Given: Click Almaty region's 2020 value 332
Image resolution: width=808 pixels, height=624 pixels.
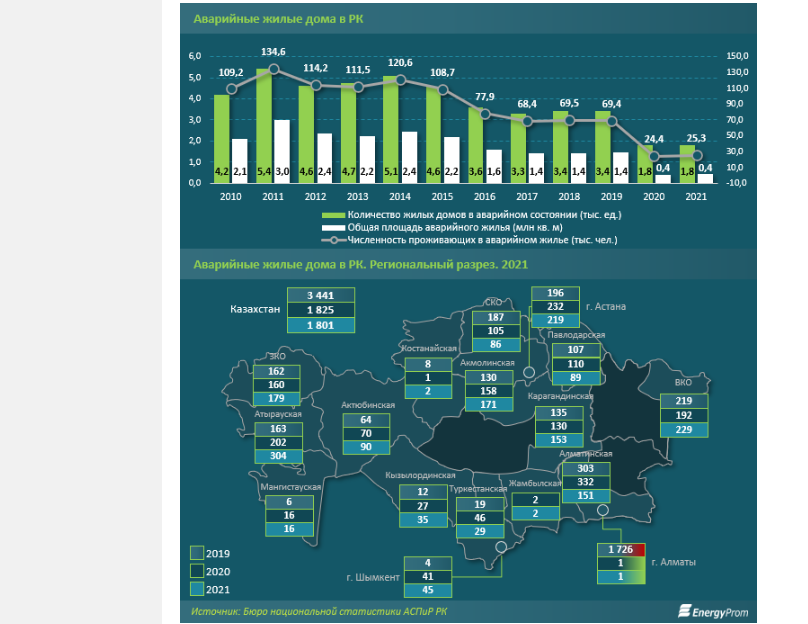Looking at the screenshot, I should [x=585, y=482].
